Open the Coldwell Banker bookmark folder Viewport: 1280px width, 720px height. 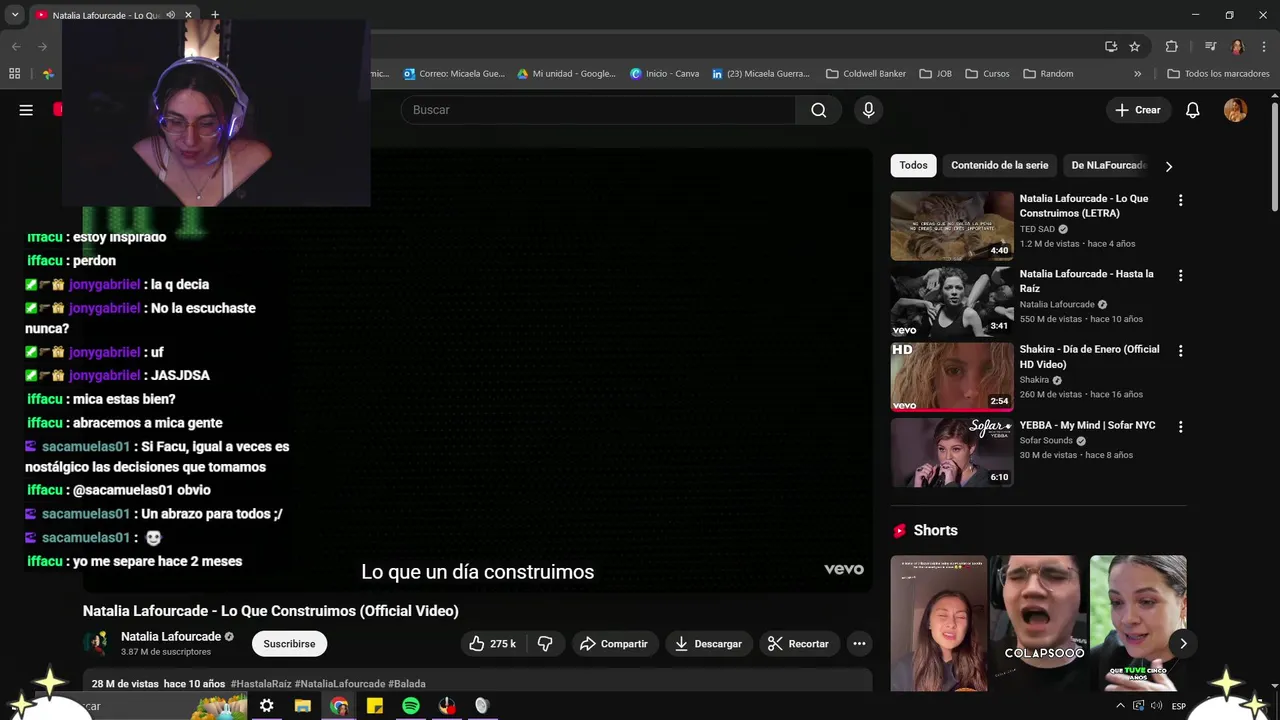pos(865,73)
